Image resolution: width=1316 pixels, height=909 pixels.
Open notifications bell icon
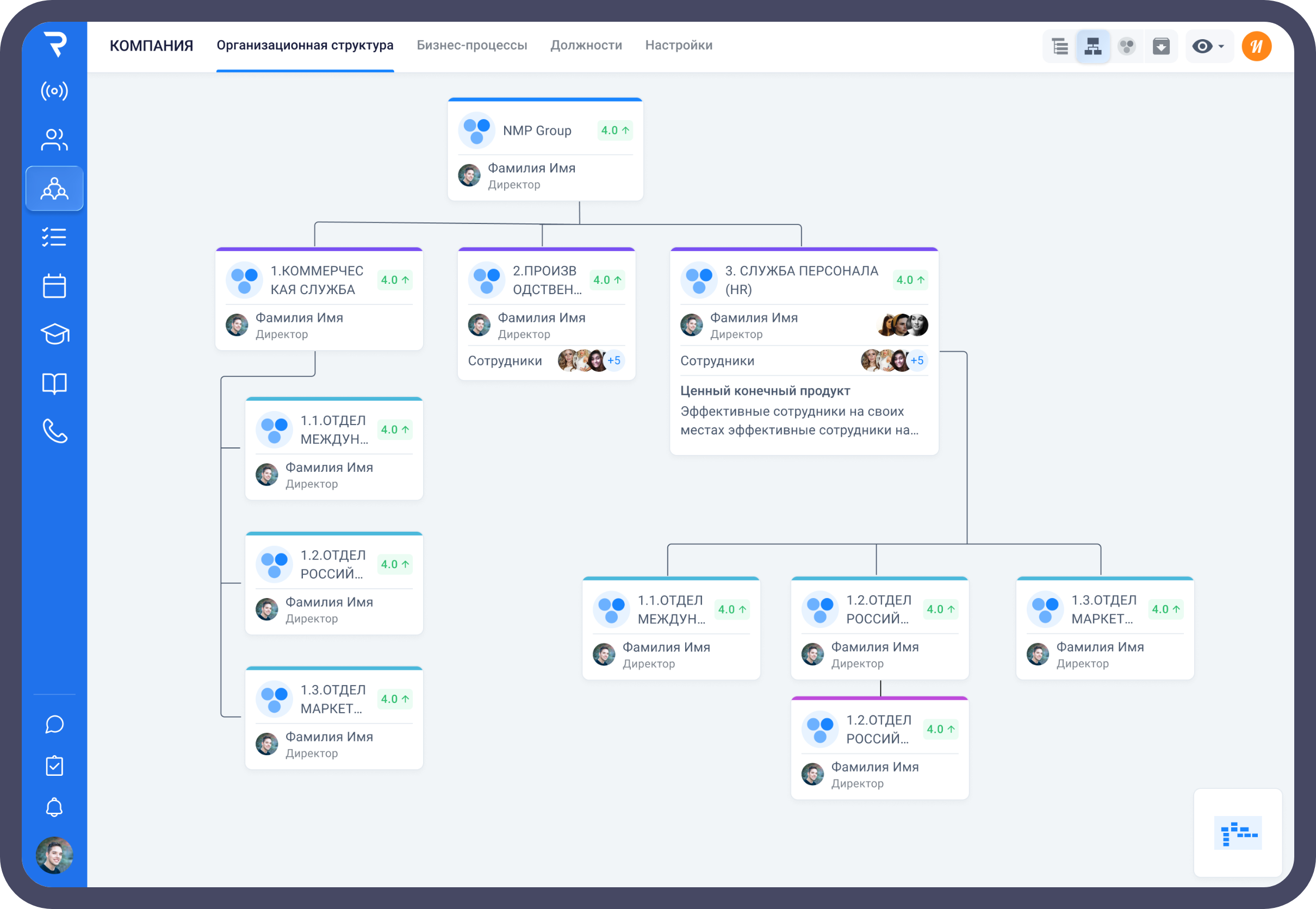pyautogui.click(x=55, y=807)
